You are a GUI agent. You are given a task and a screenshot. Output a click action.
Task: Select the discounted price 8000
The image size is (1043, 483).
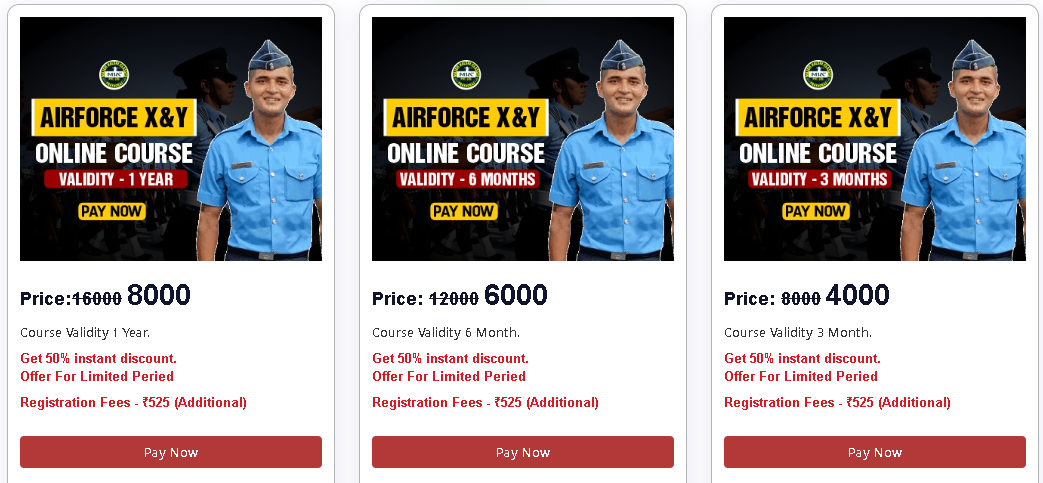click(158, 295)
